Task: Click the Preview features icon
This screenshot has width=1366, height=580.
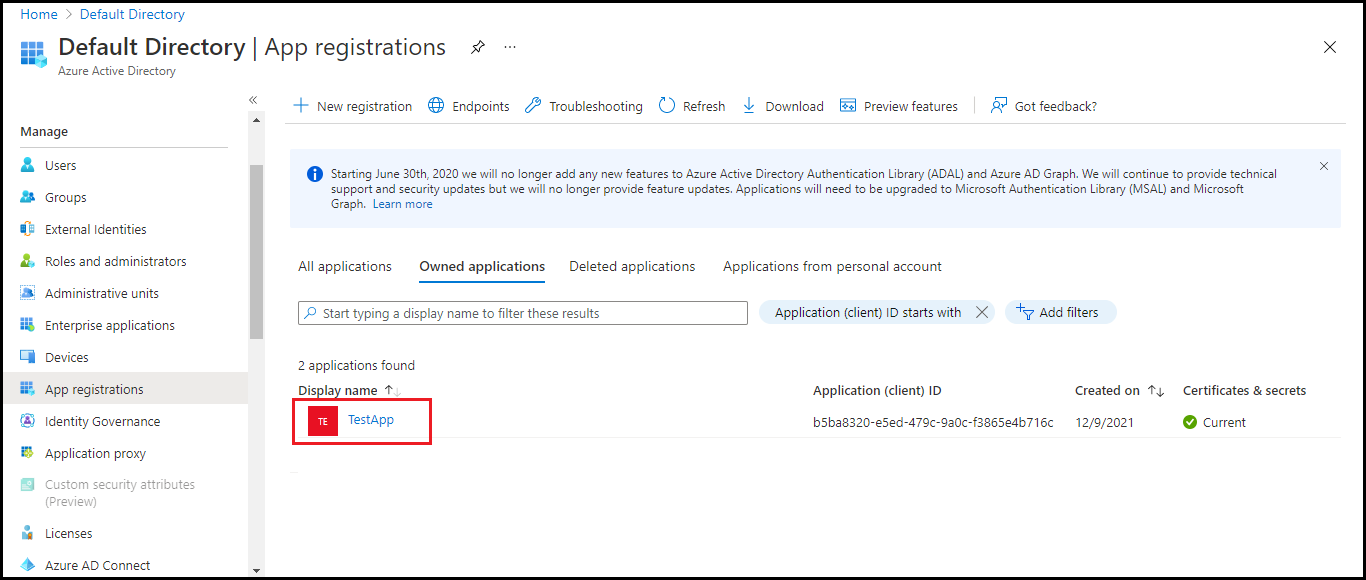Action: [848, 105]
